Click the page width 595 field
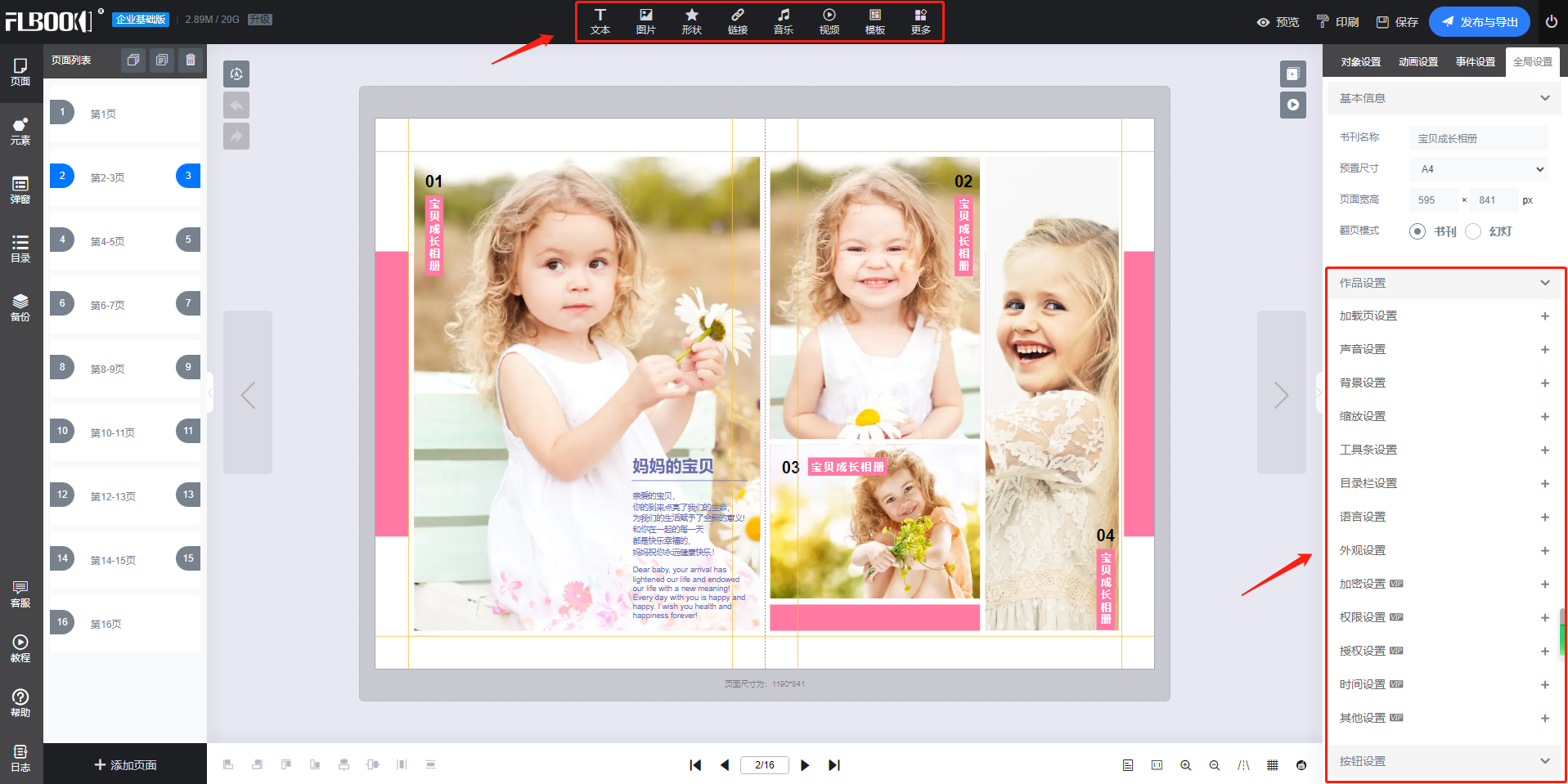1568x784 pixels. coord(1433,200)
